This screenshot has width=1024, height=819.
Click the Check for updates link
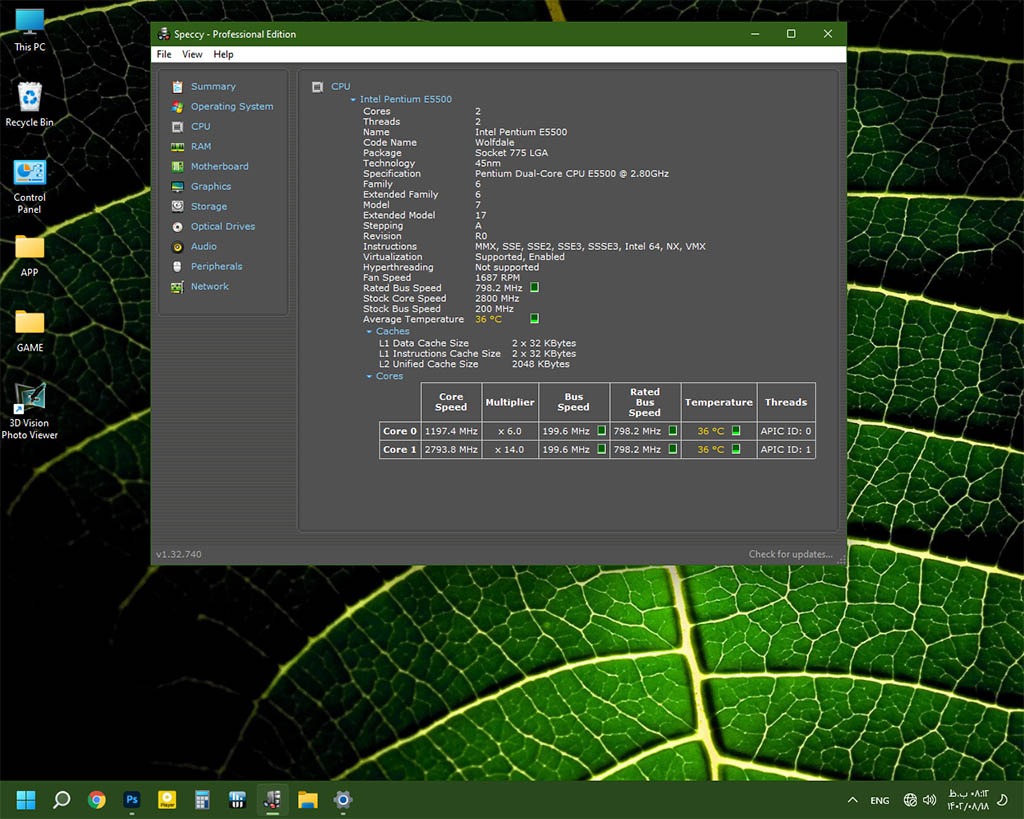(x=790, y=554)
